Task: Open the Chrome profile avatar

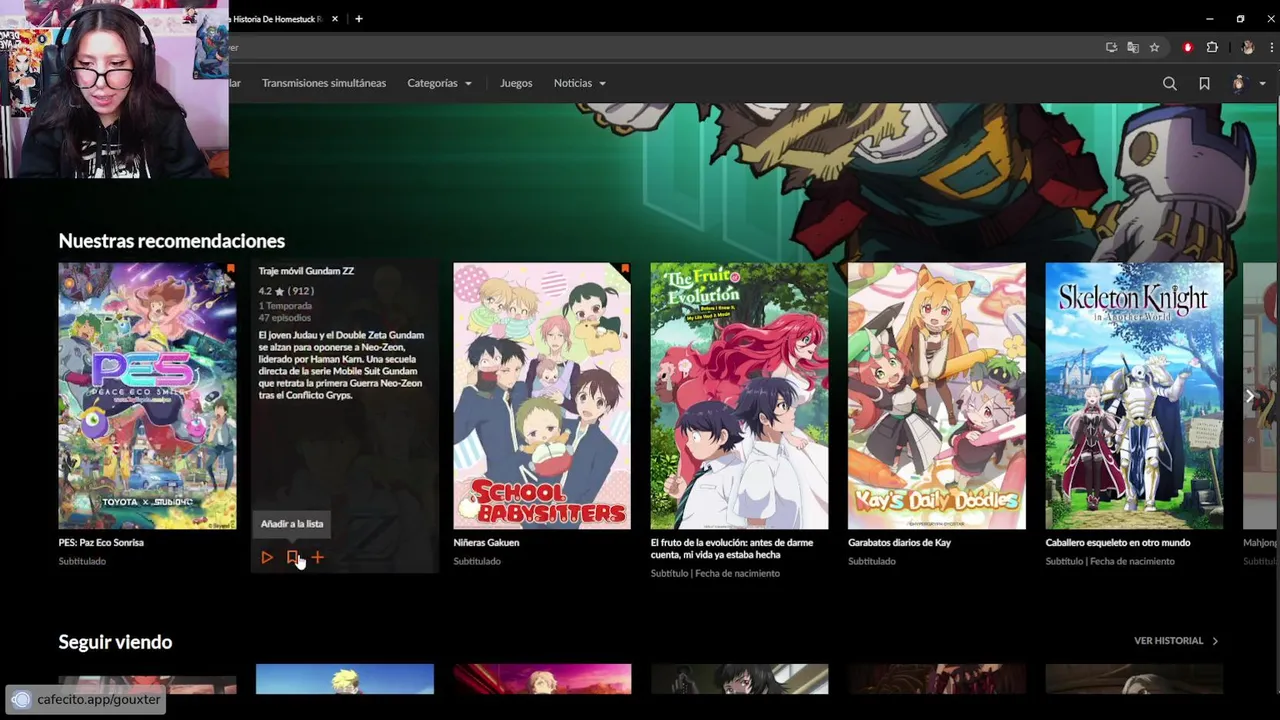Action: click(x=1247, y=47)
